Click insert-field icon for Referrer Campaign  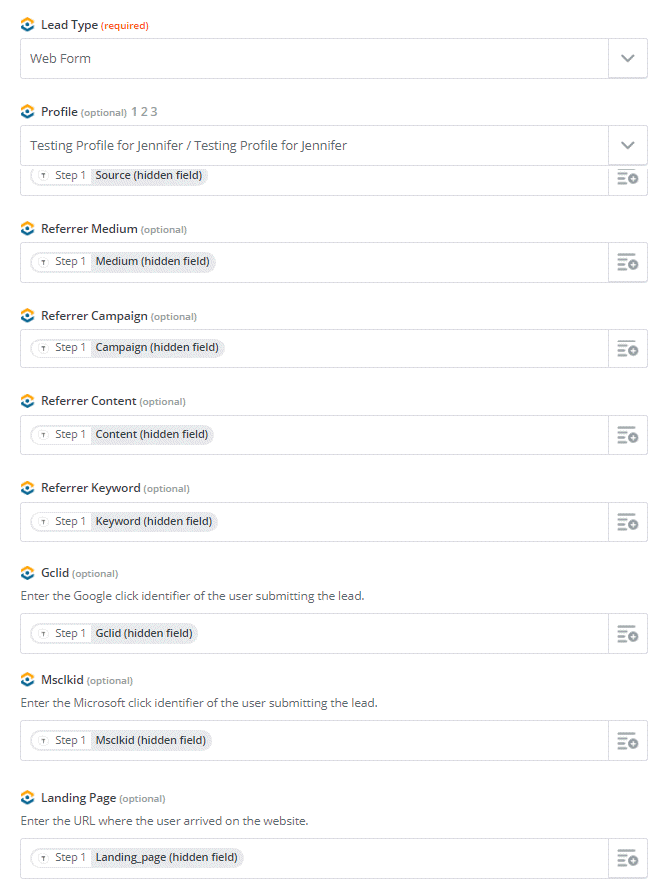627,349
